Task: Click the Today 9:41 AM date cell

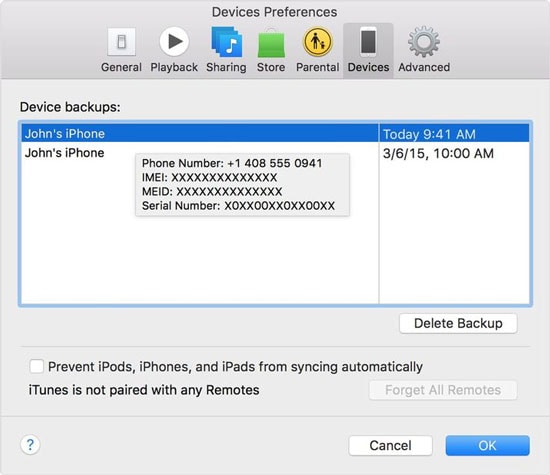Action: coord(454,134)
